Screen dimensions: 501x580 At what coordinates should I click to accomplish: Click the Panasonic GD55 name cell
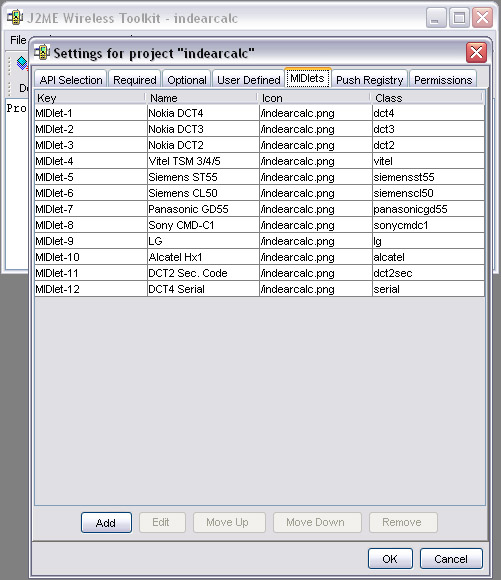(x=203, y=209)
